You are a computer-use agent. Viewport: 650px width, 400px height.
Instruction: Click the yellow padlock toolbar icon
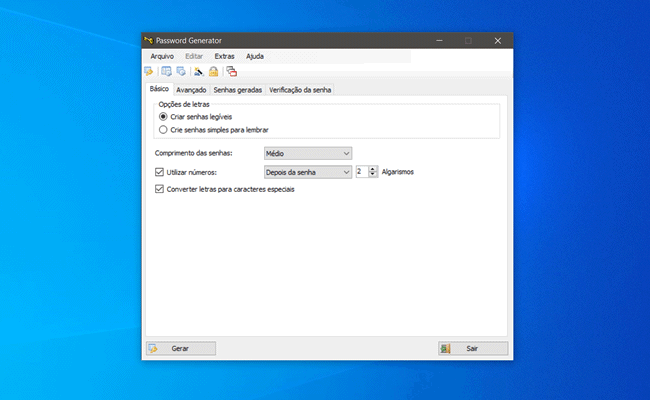click(213, 71)
